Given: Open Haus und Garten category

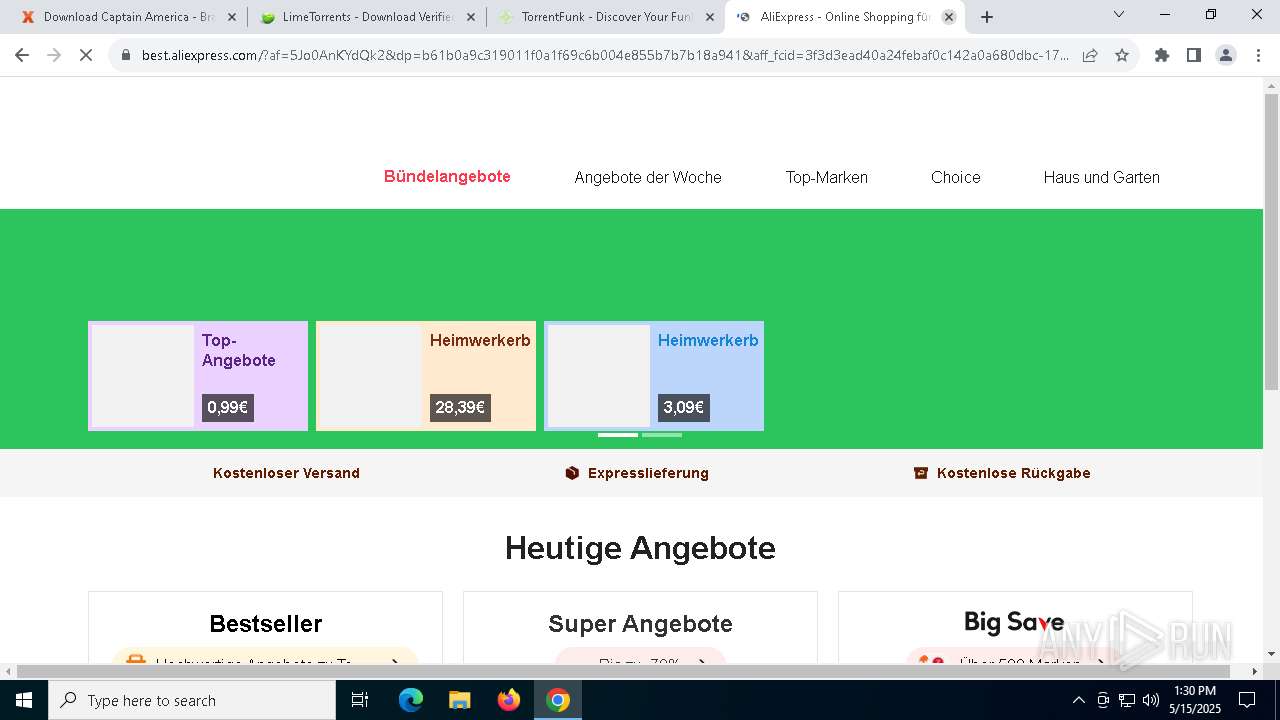Looking at the screenshot, I should [x=1102, y=177].
